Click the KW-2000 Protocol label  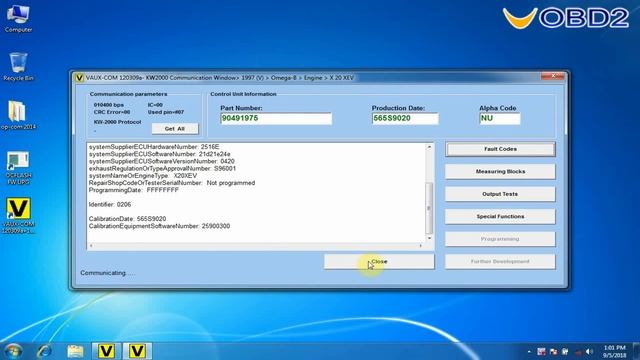(118, 122)
